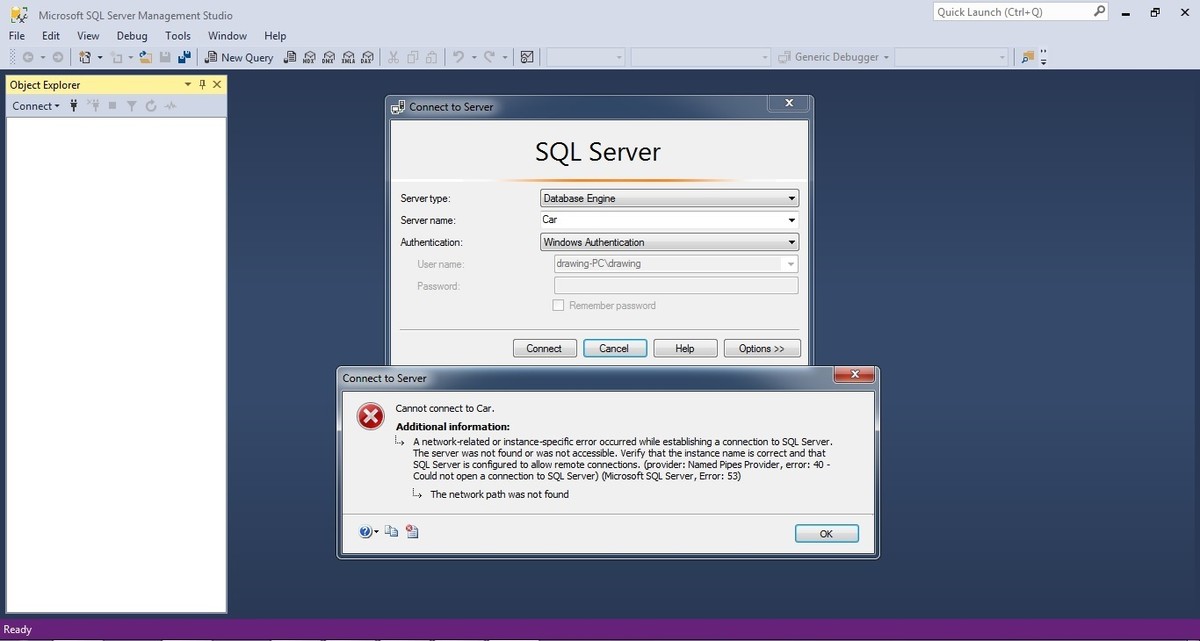Image resolution: width=1200 pixels, height=641 pixels.
Task: Click the copy message text icon
Action: tap(392, 532)
